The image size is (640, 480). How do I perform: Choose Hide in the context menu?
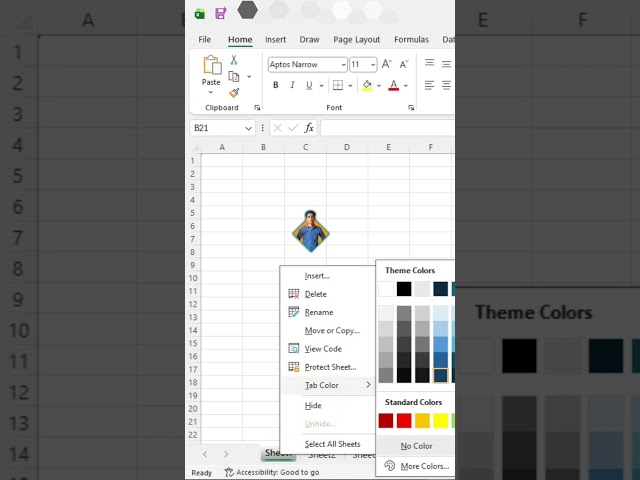click(x=328, y=405)
